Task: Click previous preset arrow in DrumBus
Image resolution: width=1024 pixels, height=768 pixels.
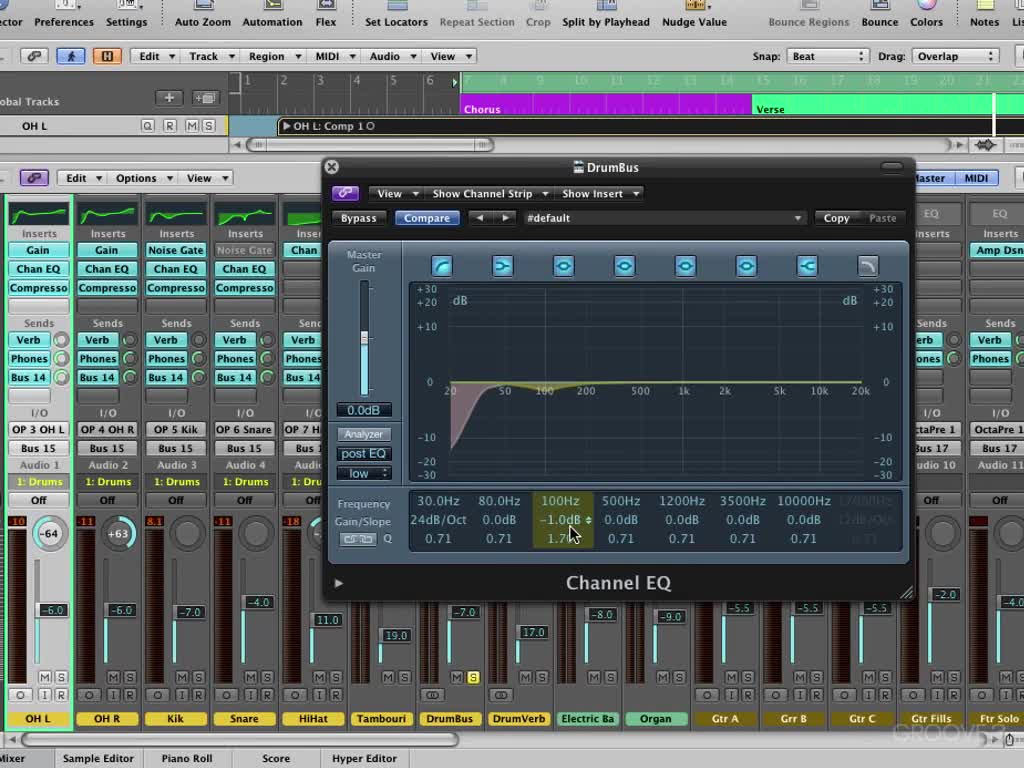Action: coord(480,218)
